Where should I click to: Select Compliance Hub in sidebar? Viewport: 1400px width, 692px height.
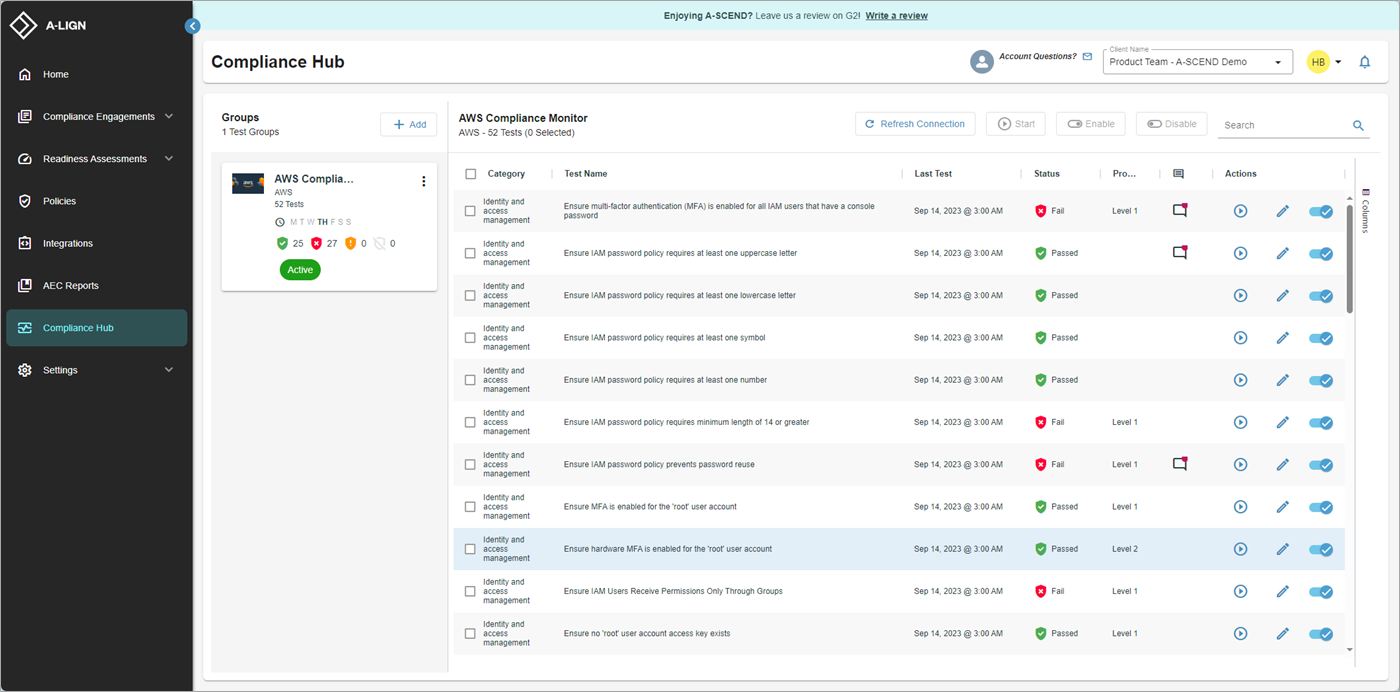tap(96, 328)
